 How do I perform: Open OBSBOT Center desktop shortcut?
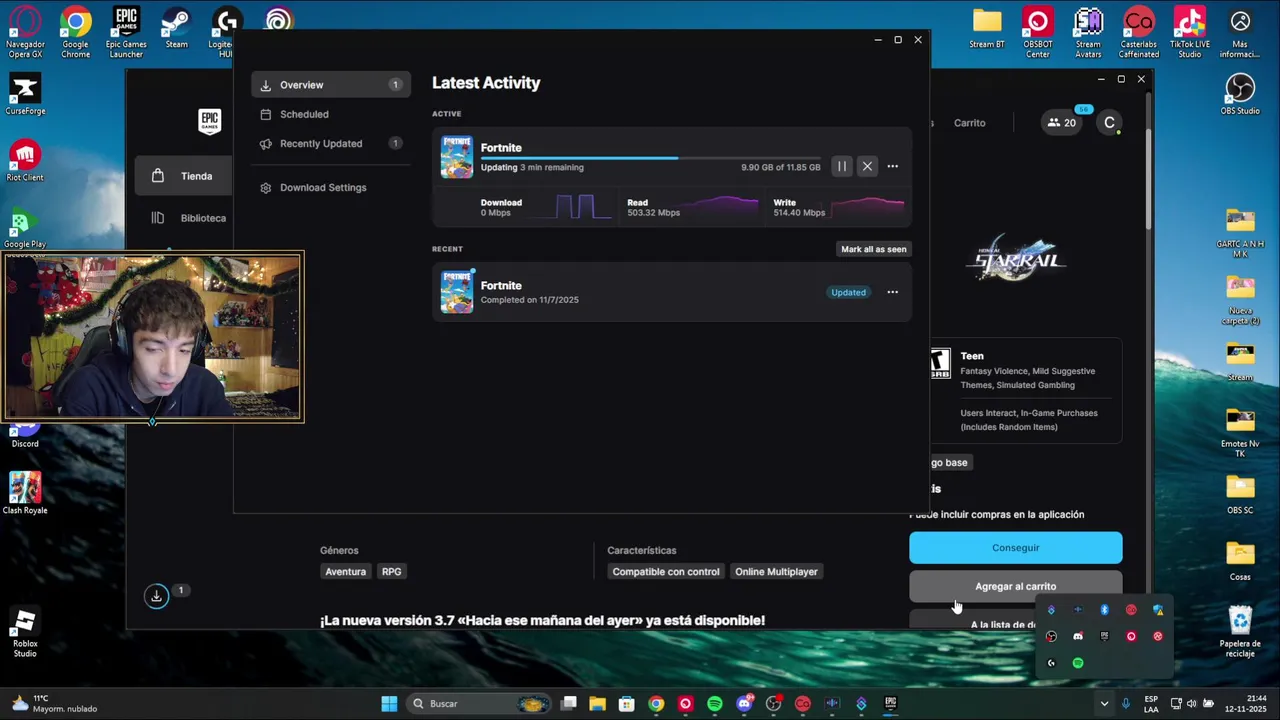(x=1038, y=33)
